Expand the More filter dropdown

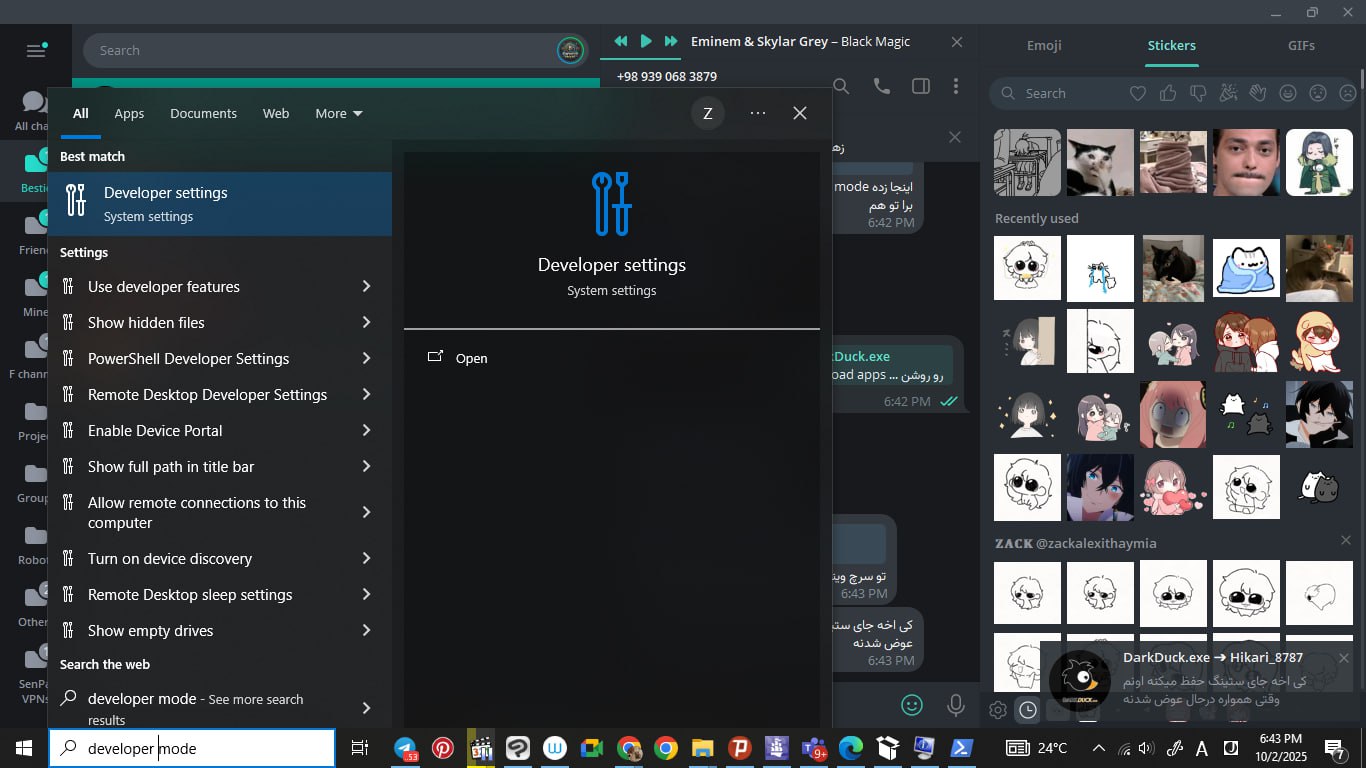point(338,114)
